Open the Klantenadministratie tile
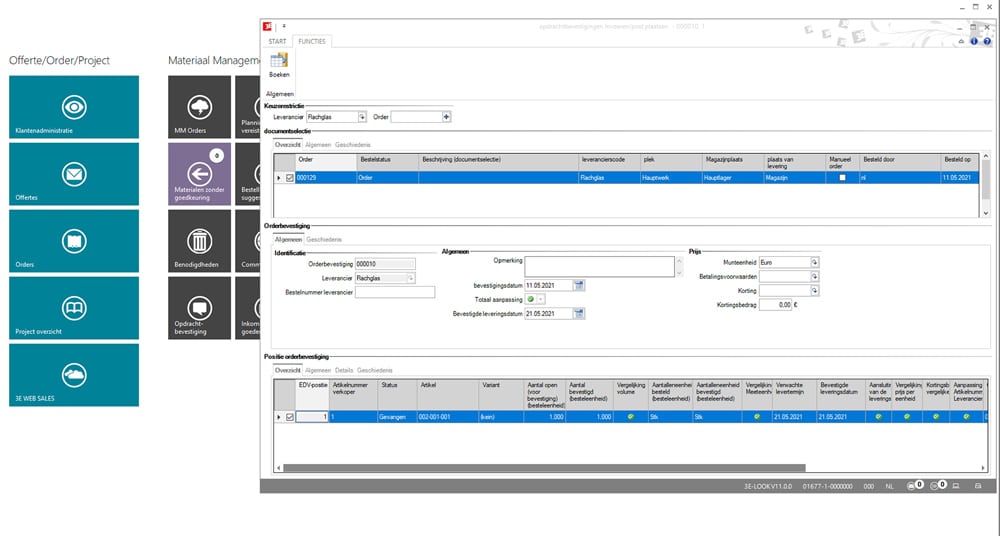 click(74, 106)
